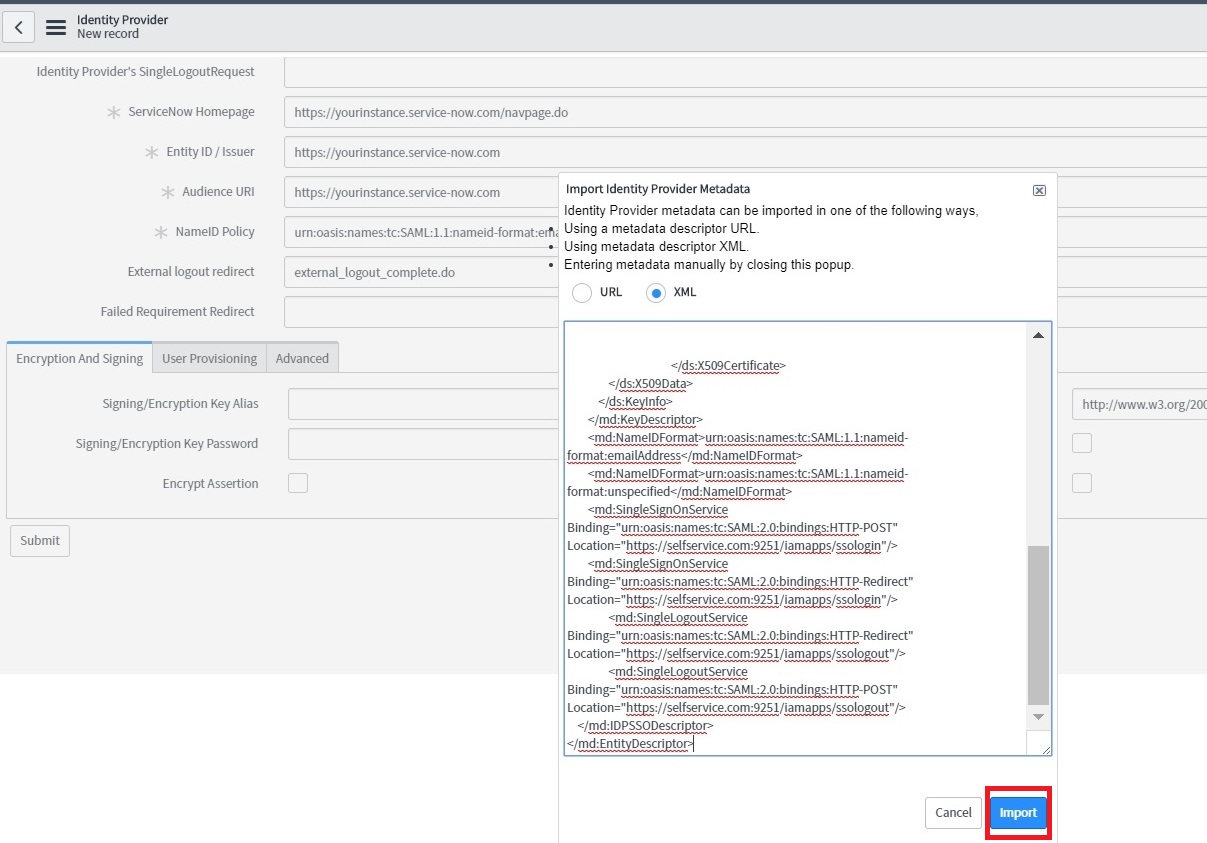The image size is (1207, 843).
Task: Open the Encryption And Signing tab
Action: pos(80,358)
